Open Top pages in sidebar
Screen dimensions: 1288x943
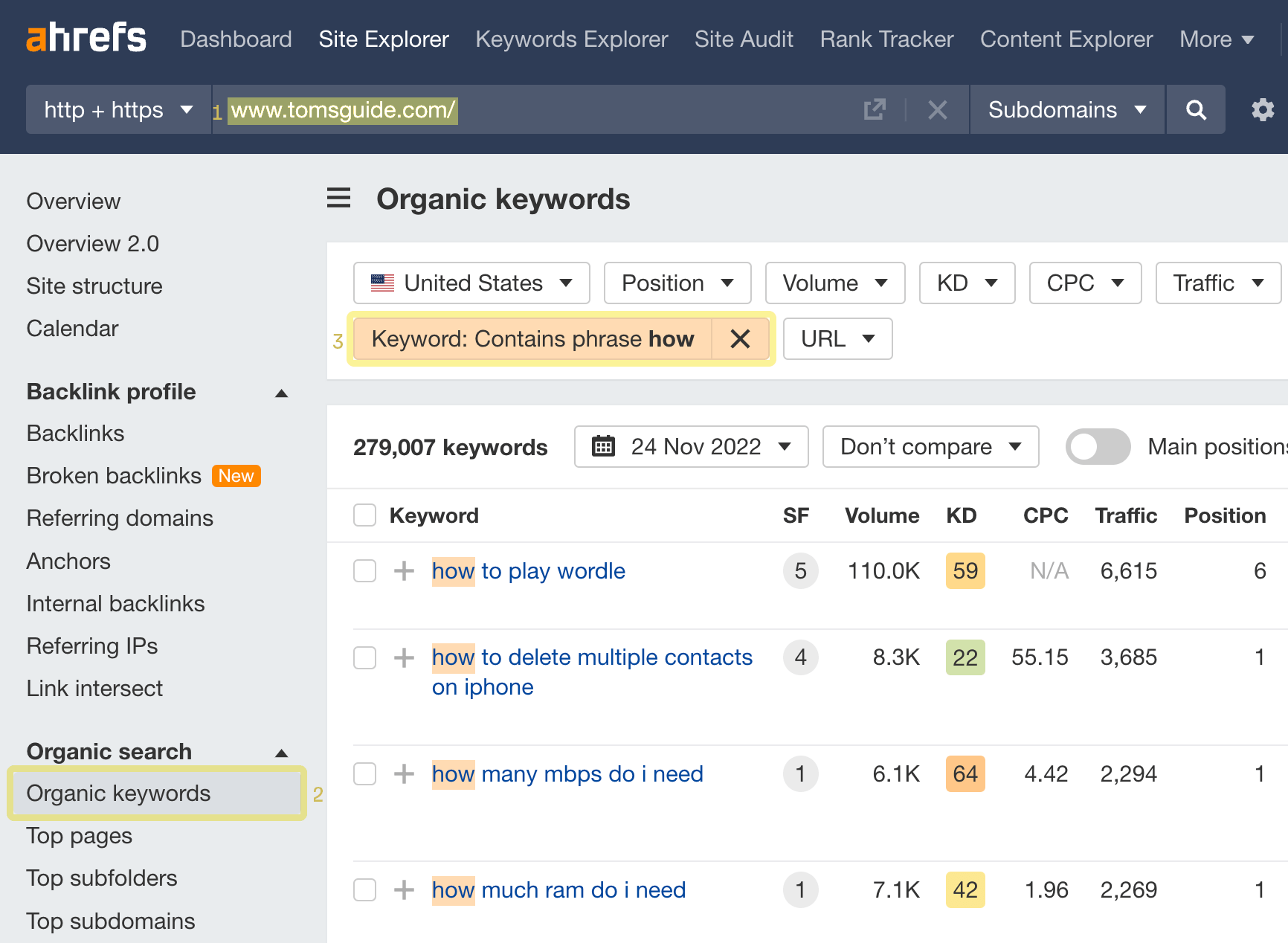[80, 836]
